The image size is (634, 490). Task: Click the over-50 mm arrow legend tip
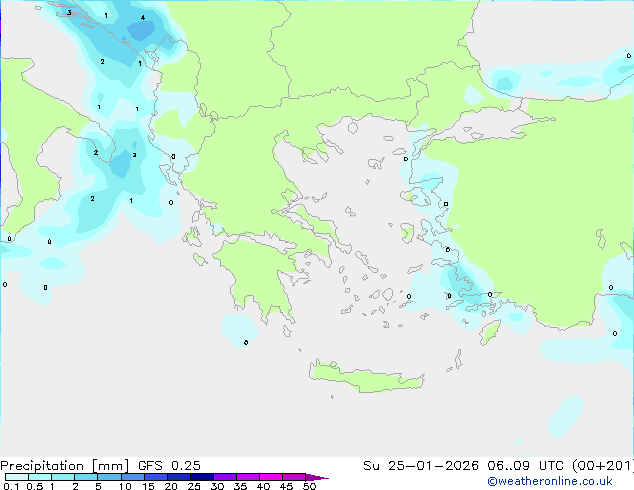pos(317,477)
